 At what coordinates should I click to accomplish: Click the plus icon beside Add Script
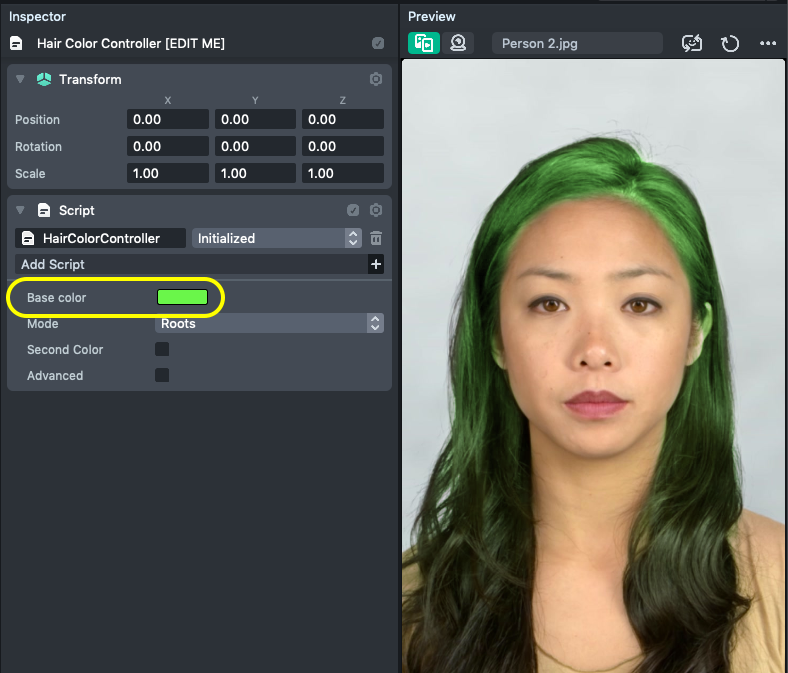[376, 264]
